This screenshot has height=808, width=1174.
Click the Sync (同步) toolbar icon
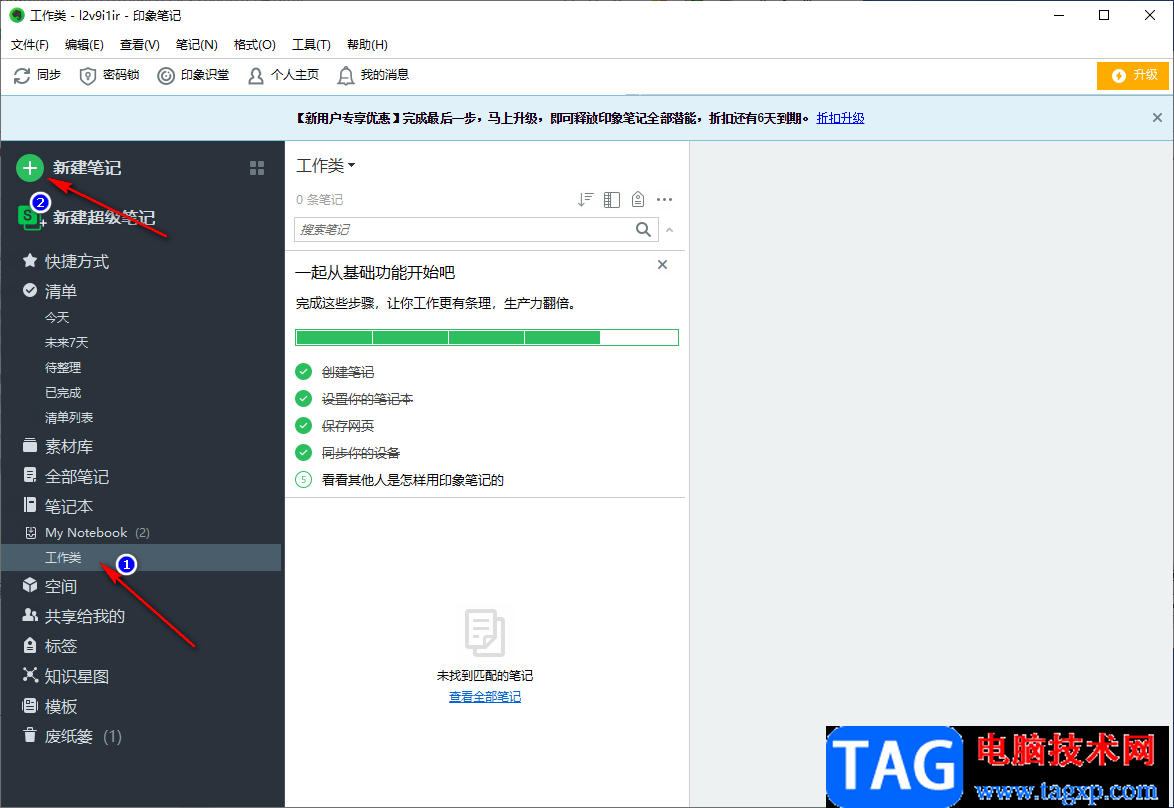(22, 75)
